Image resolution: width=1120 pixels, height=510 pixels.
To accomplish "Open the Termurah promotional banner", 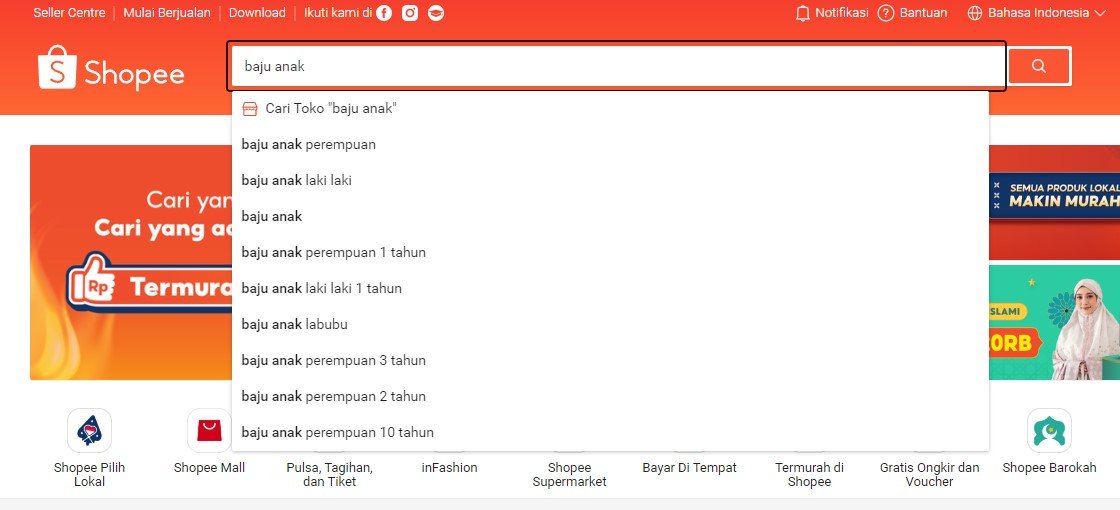I will pos(131,262).
